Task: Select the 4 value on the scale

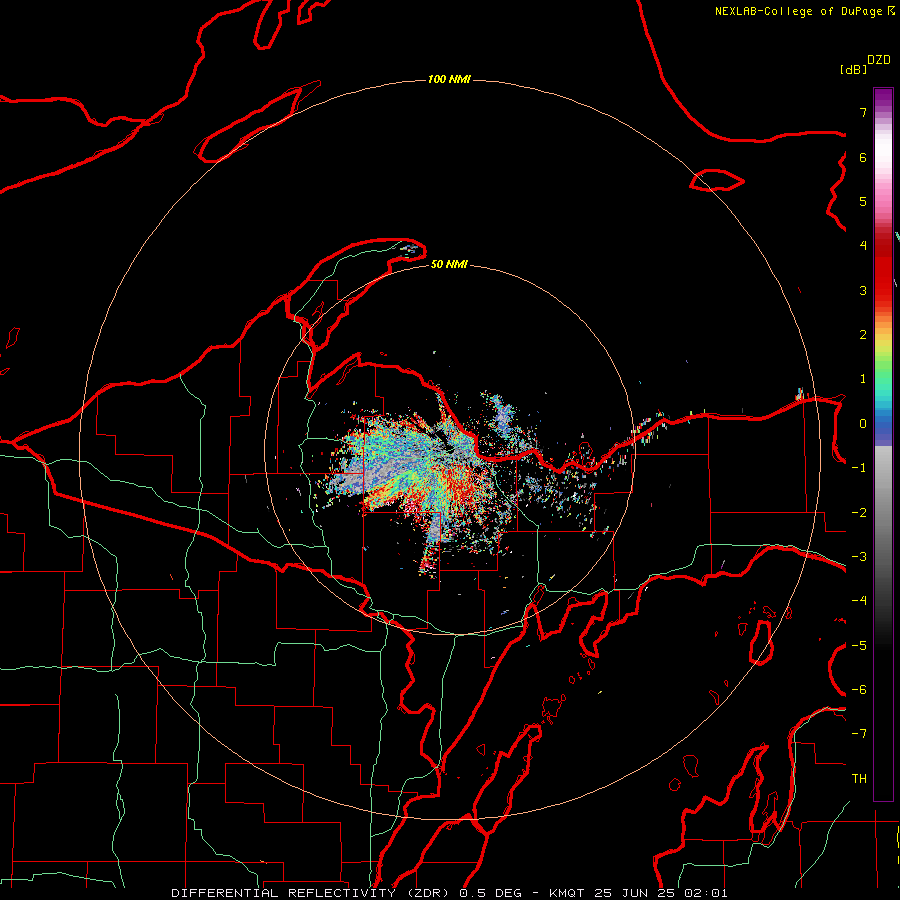Action: [863, 246]
